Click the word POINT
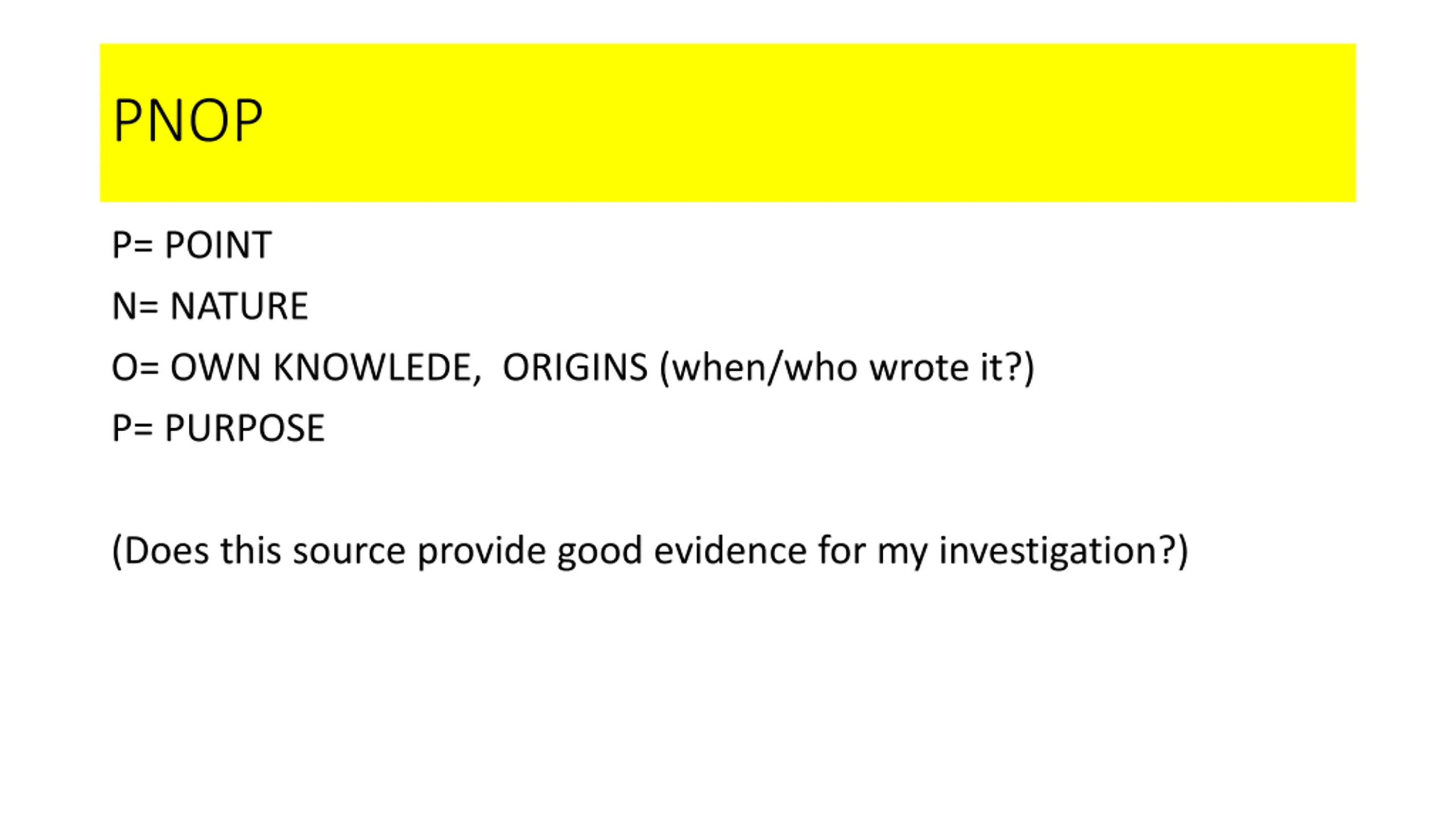The image size is (1456, 819). tap(218, 245)
